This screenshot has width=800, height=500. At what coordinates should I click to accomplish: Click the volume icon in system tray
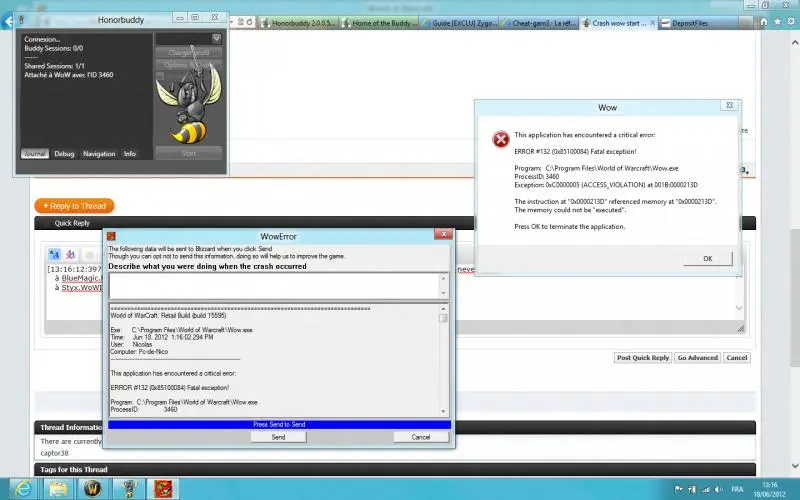tap(718, 489)
